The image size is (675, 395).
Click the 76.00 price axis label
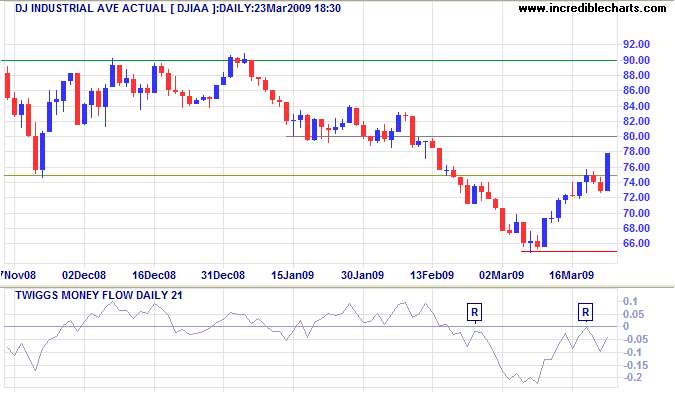[636, 167]
